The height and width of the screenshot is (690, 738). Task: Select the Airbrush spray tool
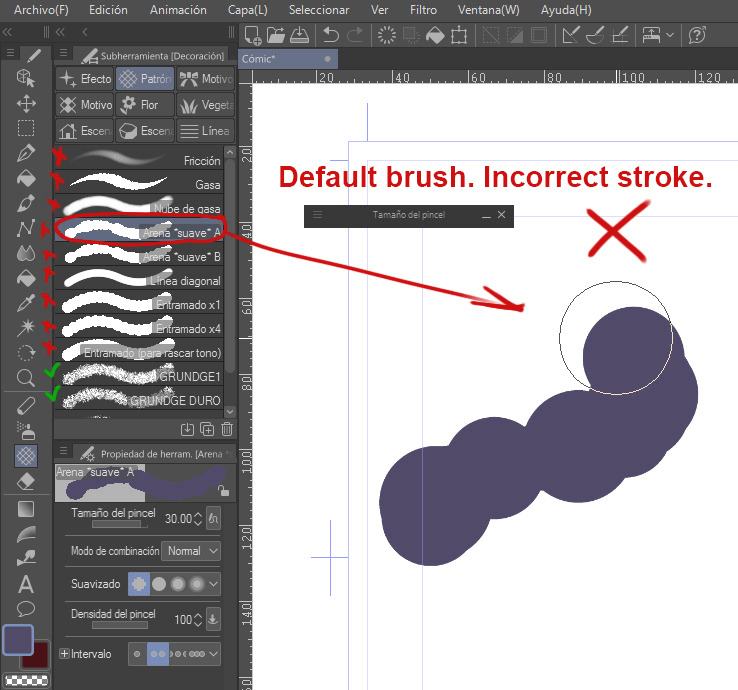(26, 430)
